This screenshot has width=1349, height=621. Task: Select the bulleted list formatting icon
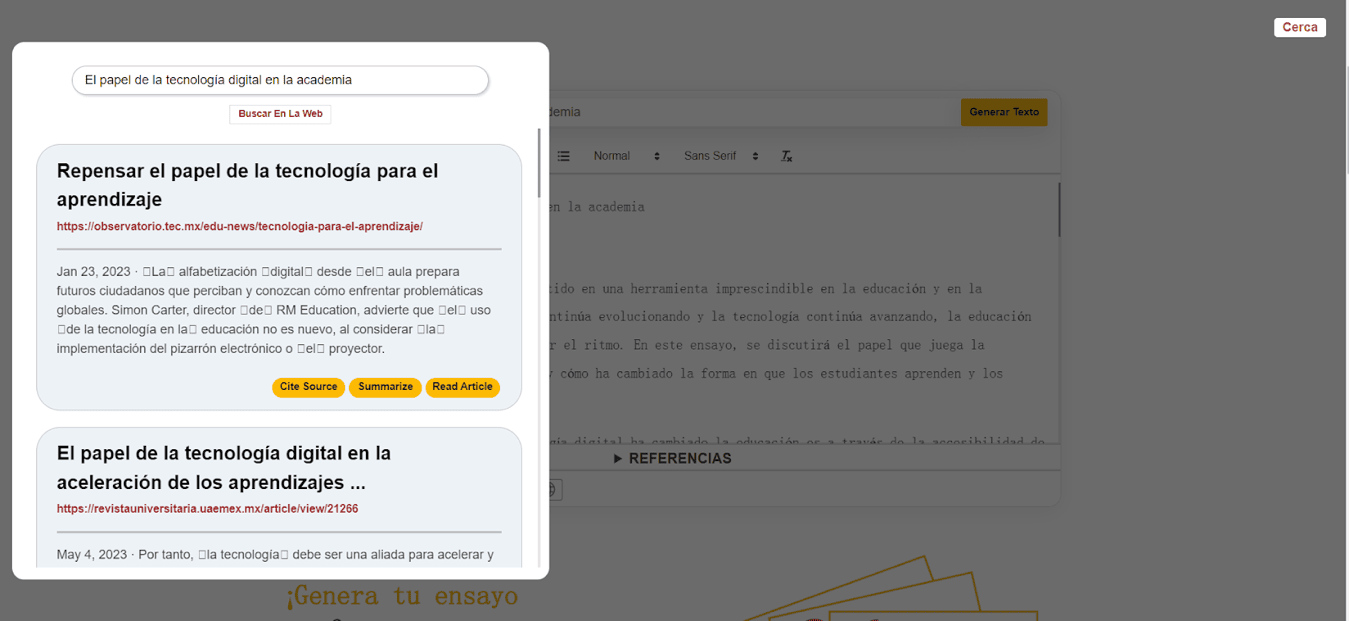tap(564, 157)
